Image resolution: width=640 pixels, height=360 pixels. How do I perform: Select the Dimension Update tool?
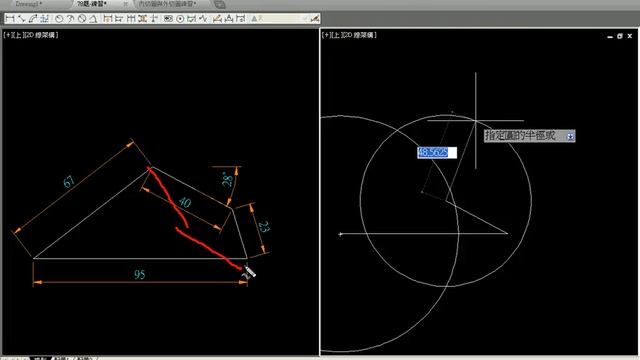pos(240,19)
